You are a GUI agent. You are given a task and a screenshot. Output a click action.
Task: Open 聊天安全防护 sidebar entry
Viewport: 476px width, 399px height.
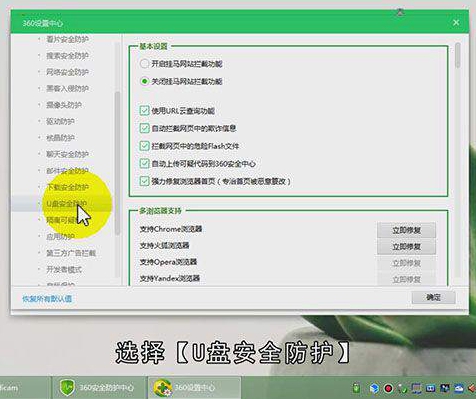pyautogui.click(x=67, y=154)
